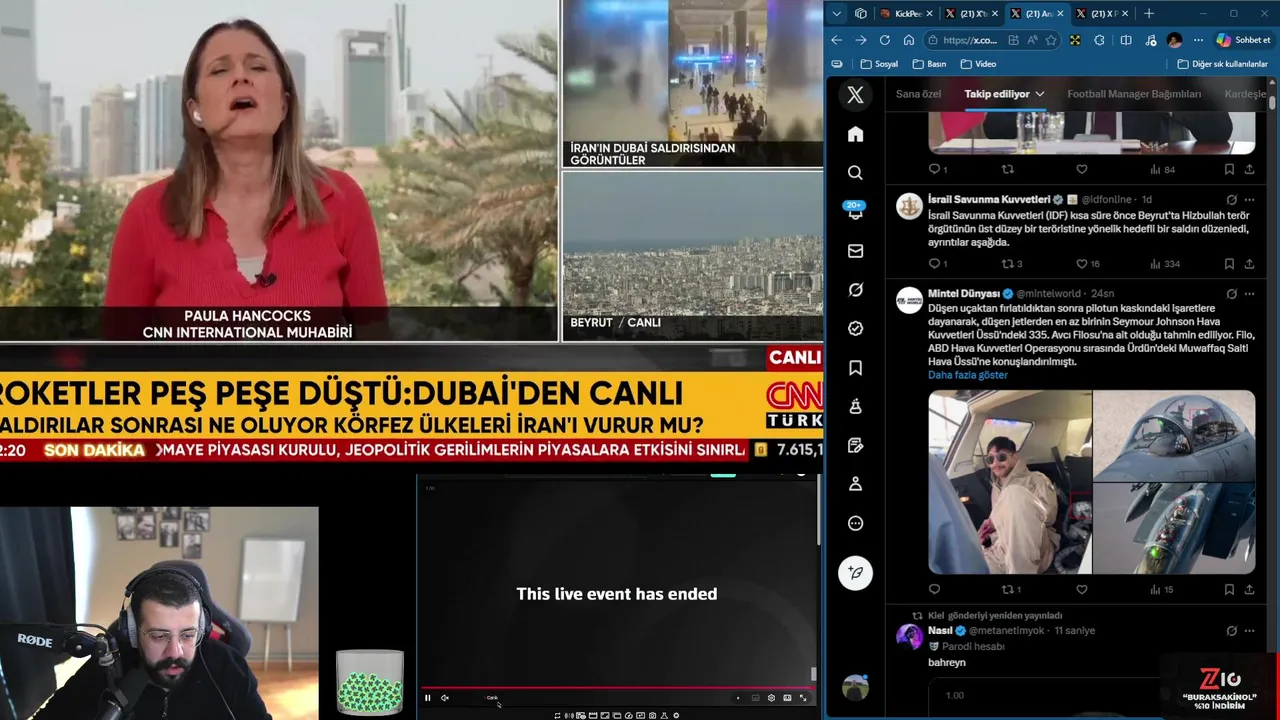Open more options on Mintel Dünyası post

(x=1249, y=294)
